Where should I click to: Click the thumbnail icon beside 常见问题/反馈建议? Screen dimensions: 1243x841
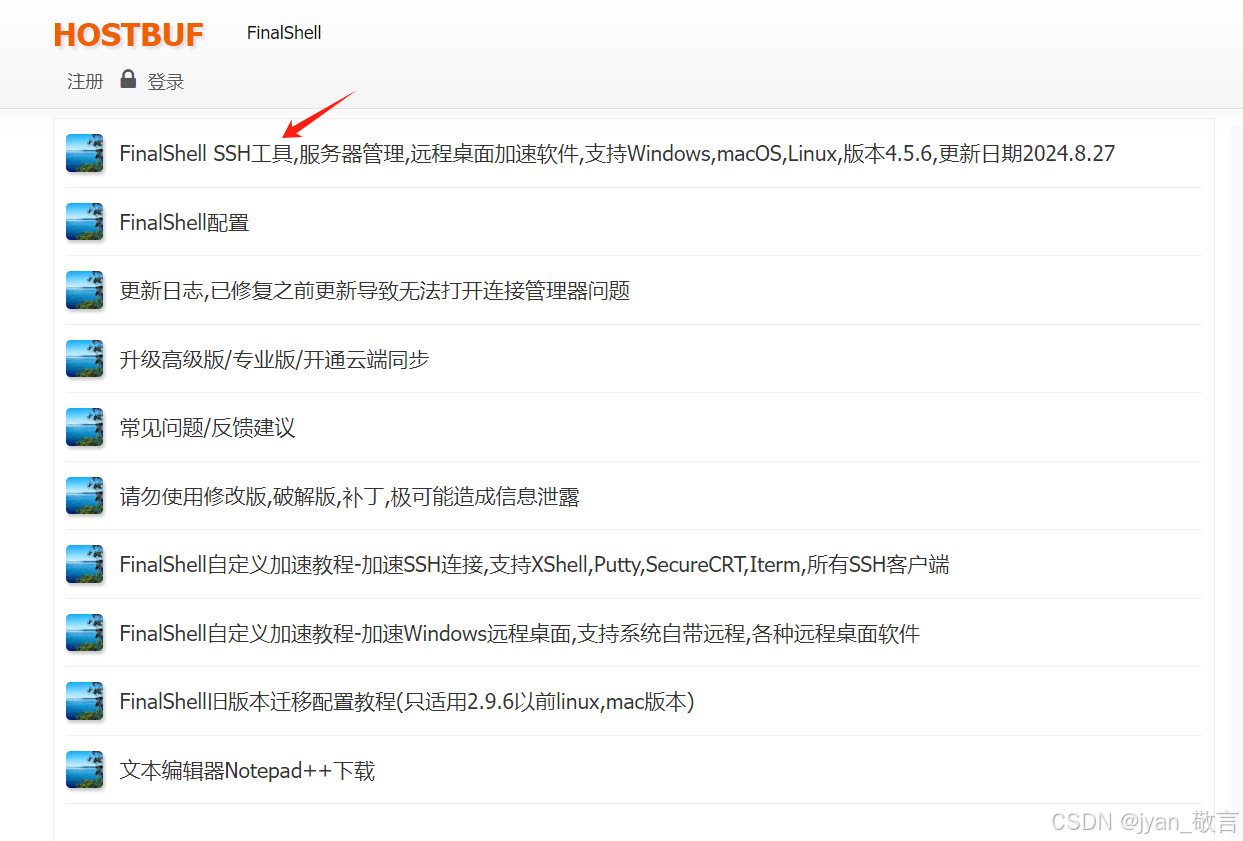pyautogui.click(x=85, y=427)
